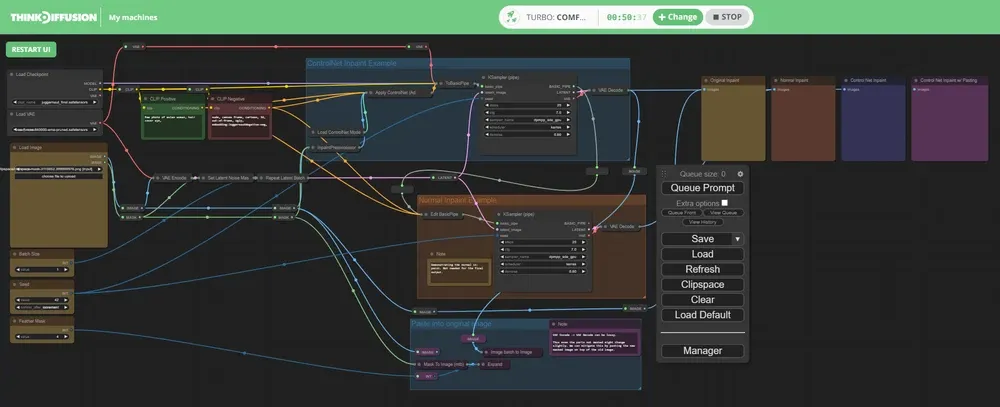Open the View Queue list

tap(724, 212)
